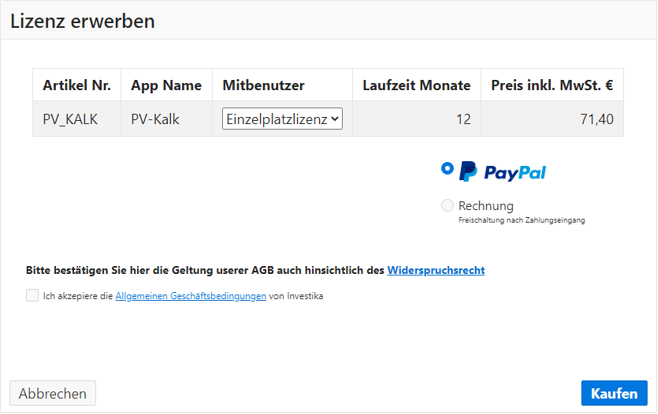658x414 pixels.
Task: Click the Mitbenutzer column header
Action: [282, 85]
